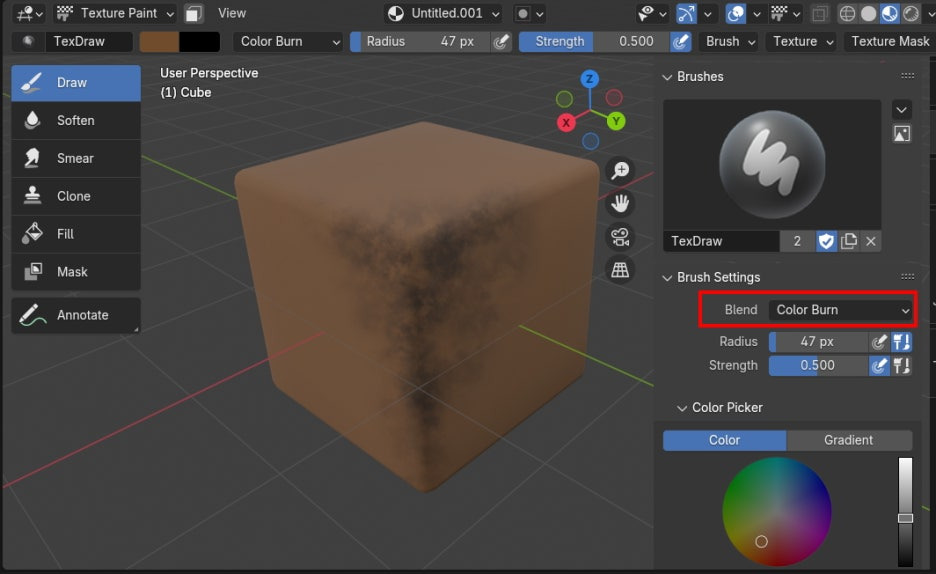This screenshot has height=574, width=936.
Task: Toggle viewport overlays button
Action: 735,13
